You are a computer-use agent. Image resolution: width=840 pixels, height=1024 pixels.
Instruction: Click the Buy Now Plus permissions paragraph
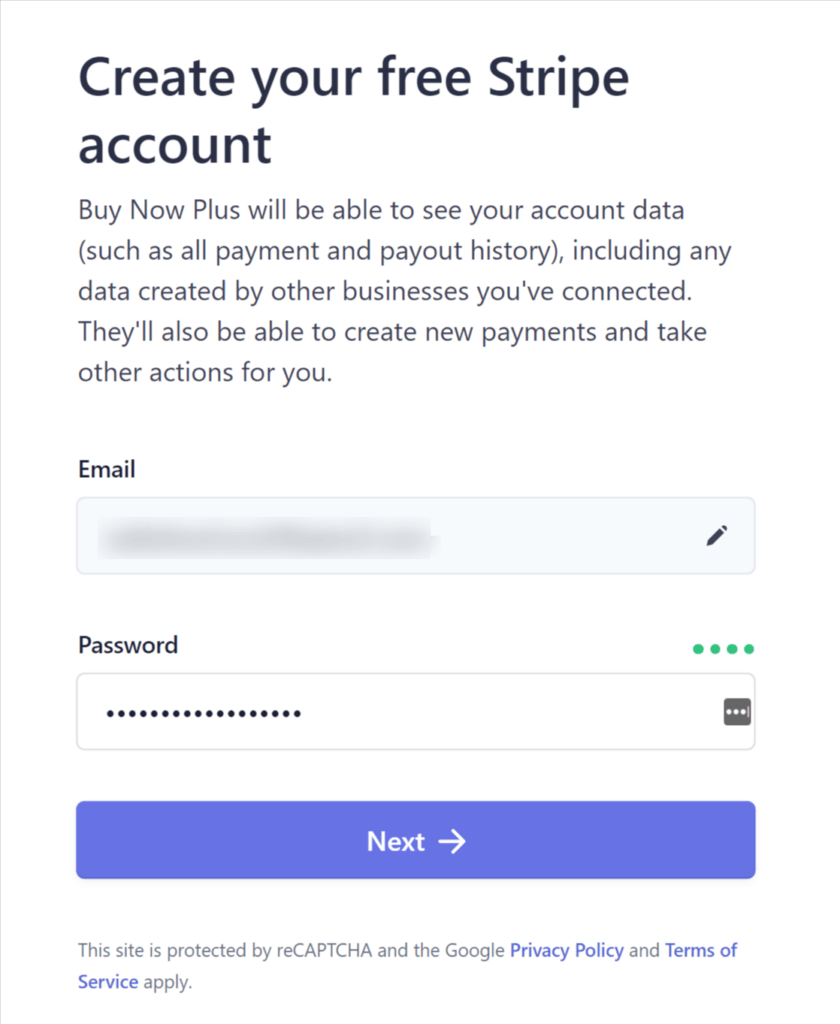[405, 291]
